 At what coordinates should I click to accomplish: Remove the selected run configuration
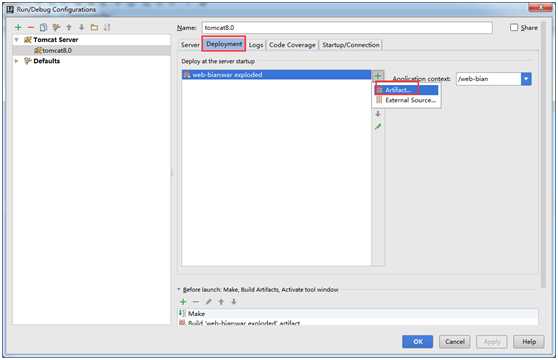pos(31,27)
